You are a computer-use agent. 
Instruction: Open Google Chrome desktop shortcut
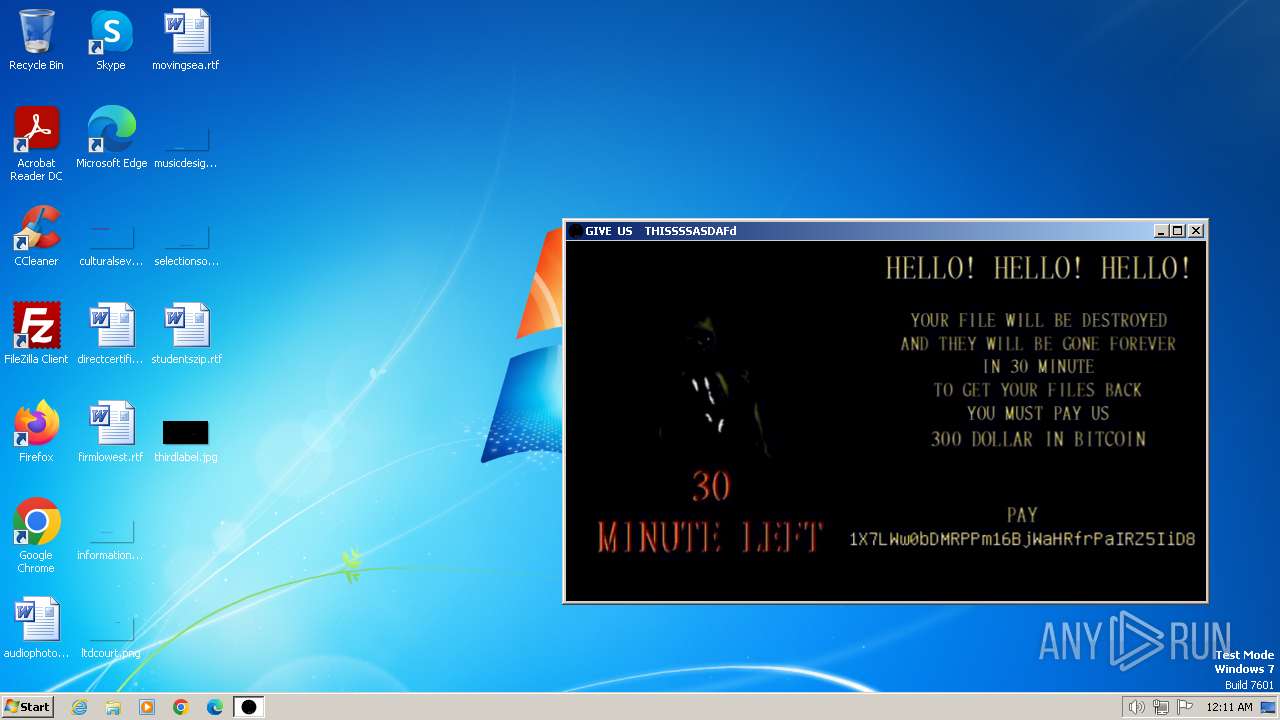point(36,536)
